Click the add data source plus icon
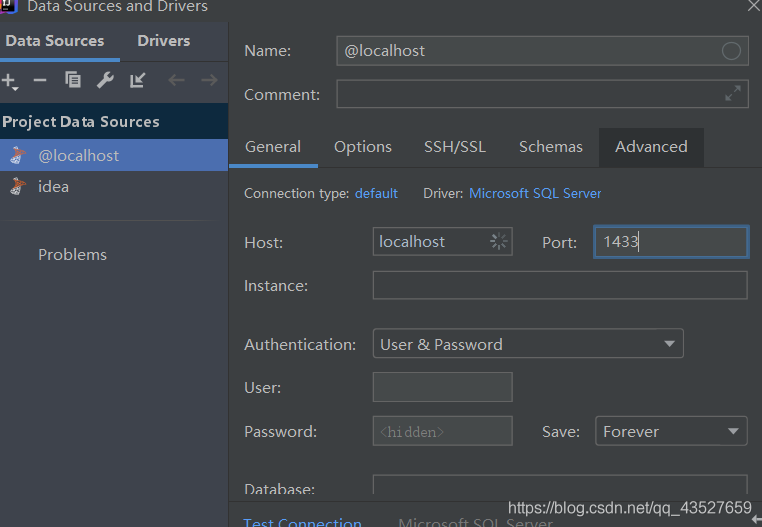The image size is (762, 527). pyautogui.click(x=9, y=80)
